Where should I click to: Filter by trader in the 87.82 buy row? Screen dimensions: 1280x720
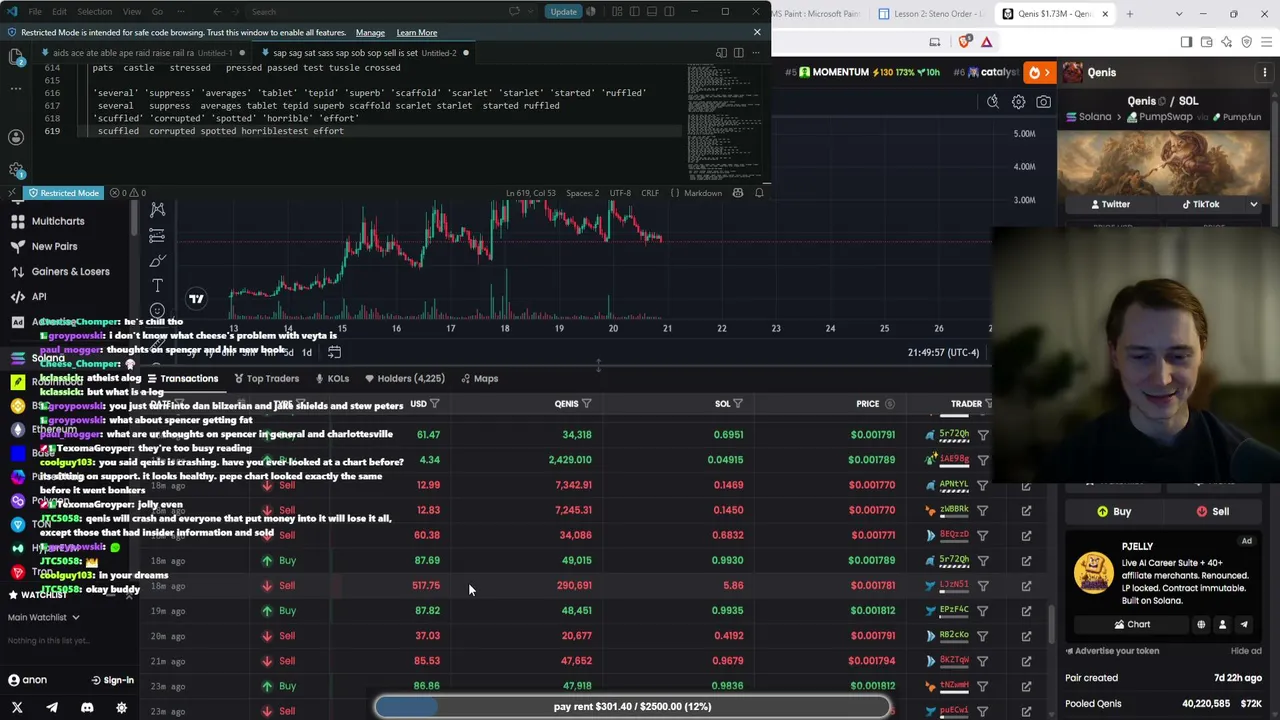pos(983,610)
